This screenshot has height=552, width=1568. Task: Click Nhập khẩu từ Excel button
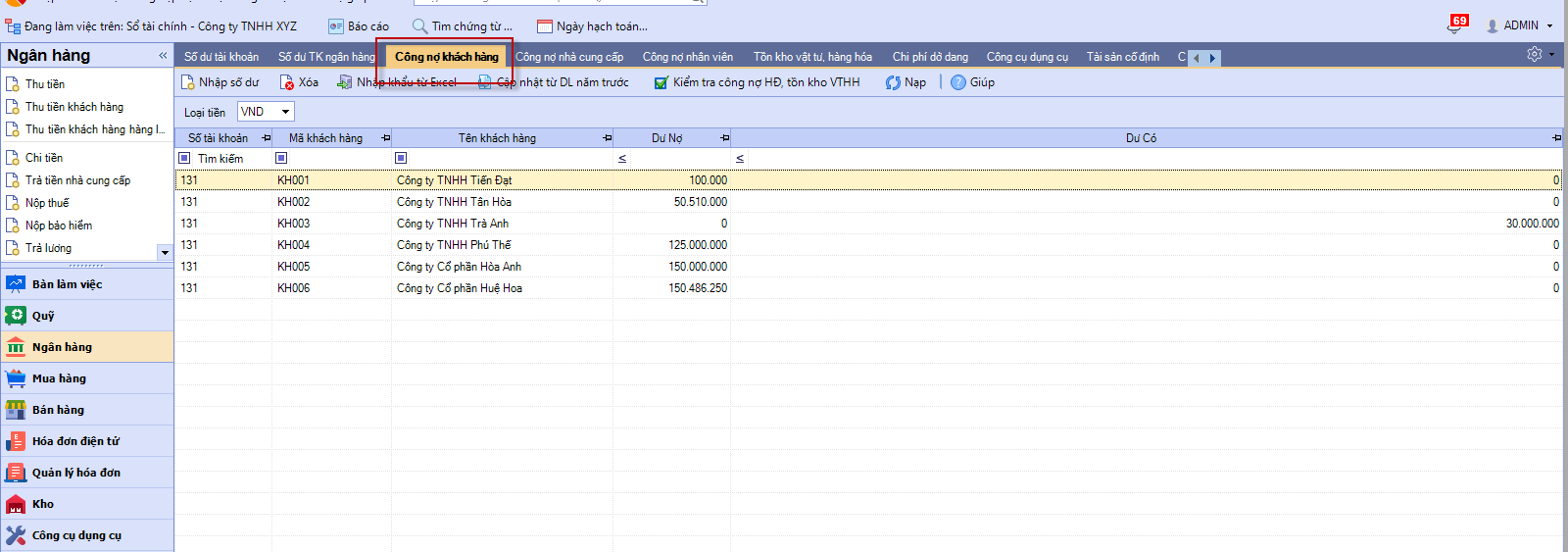point(397,82)
